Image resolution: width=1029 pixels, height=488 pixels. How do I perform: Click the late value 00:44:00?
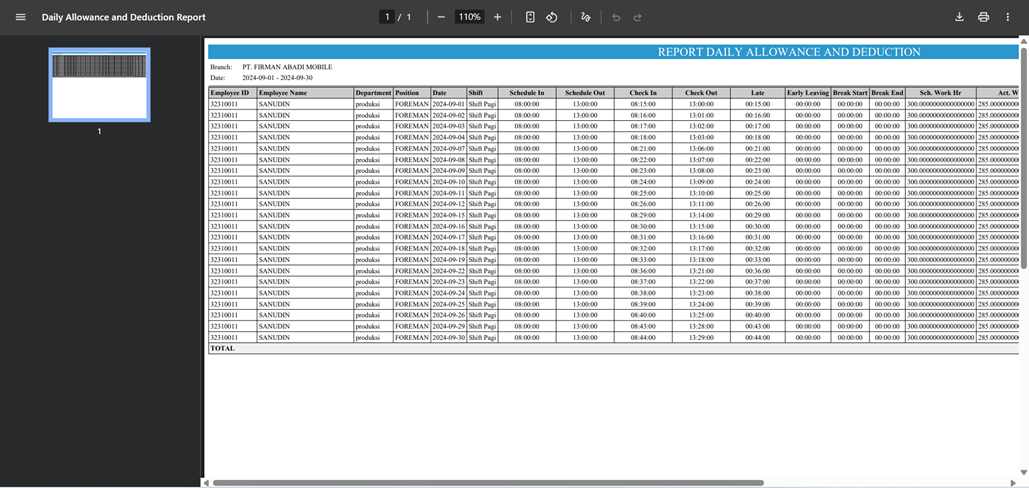click(758, 337)
